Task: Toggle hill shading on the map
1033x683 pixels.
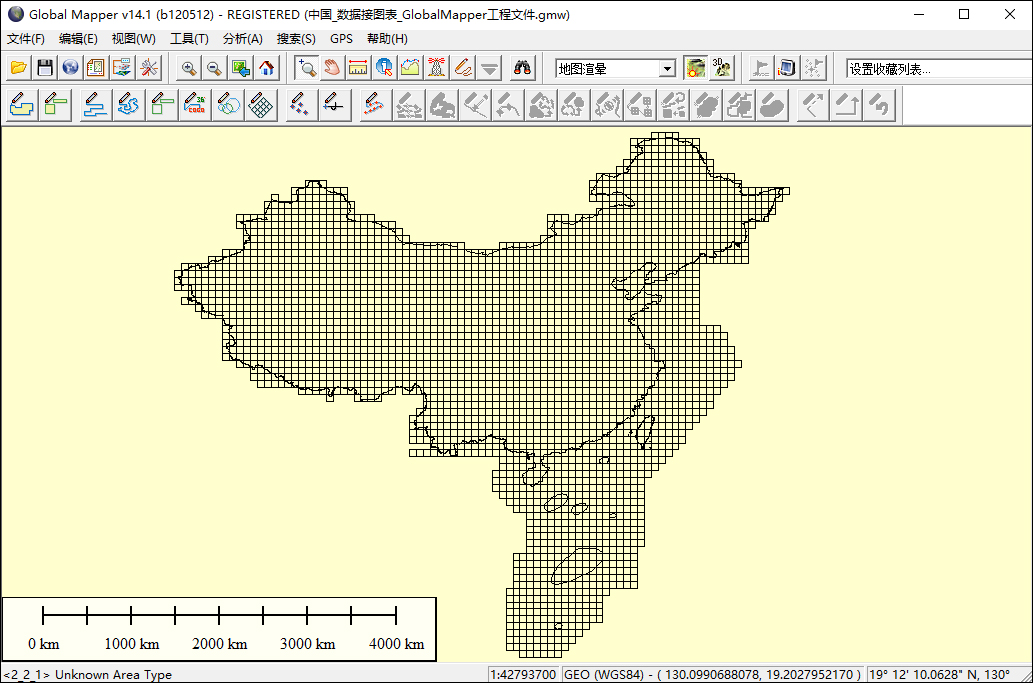Action: click(695, 68)
